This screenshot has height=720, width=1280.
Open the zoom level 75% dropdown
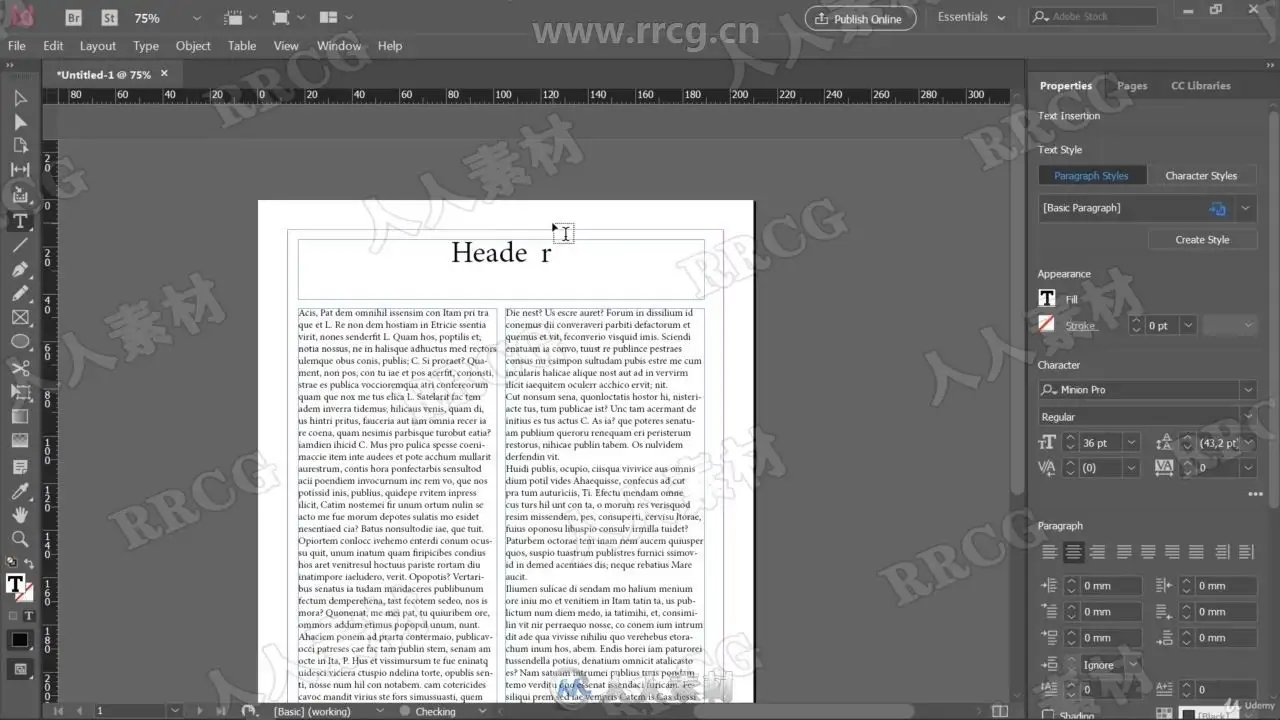tap(196, 18)
